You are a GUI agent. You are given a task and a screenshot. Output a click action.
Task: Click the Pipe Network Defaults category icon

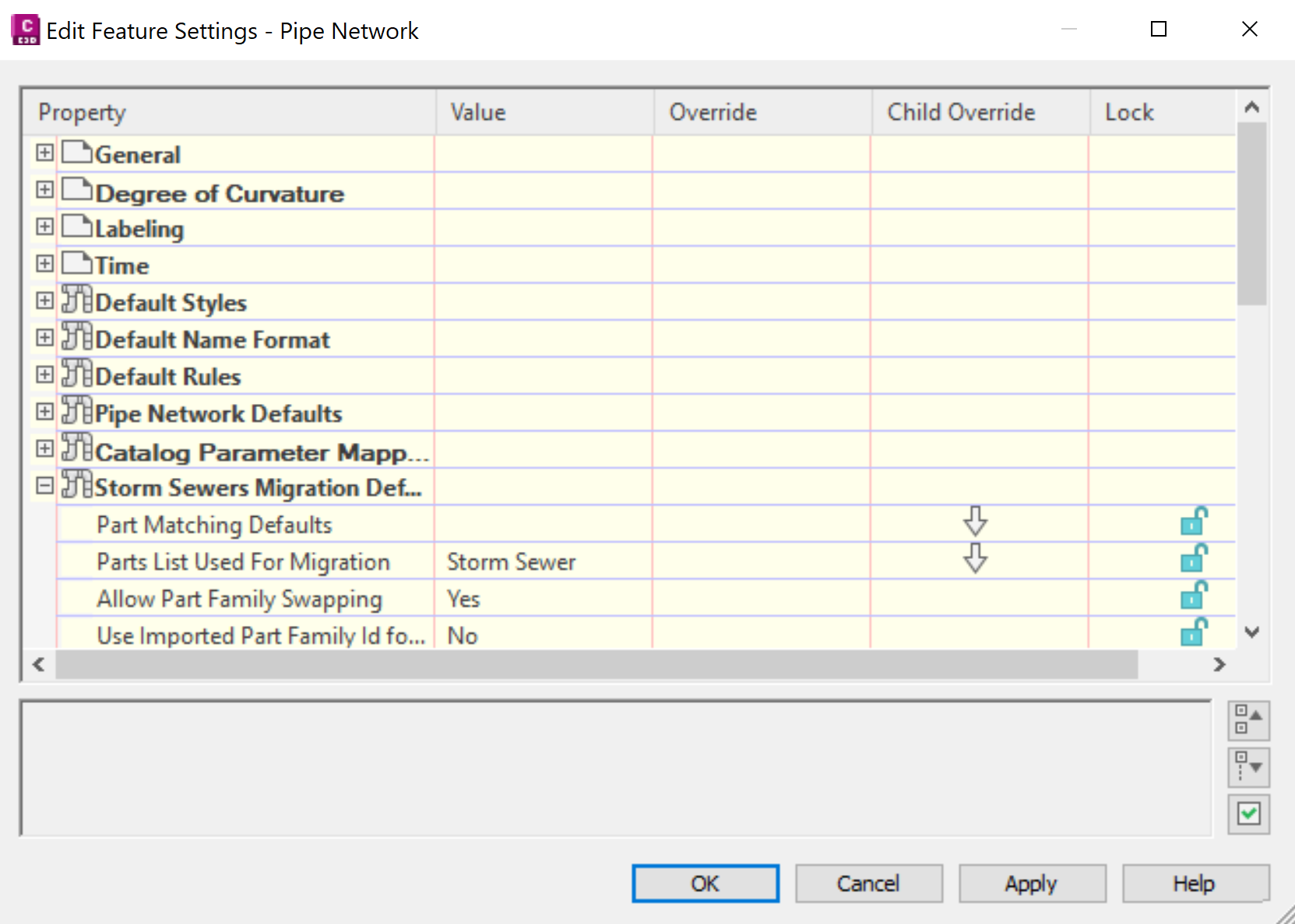pos(76,411)
